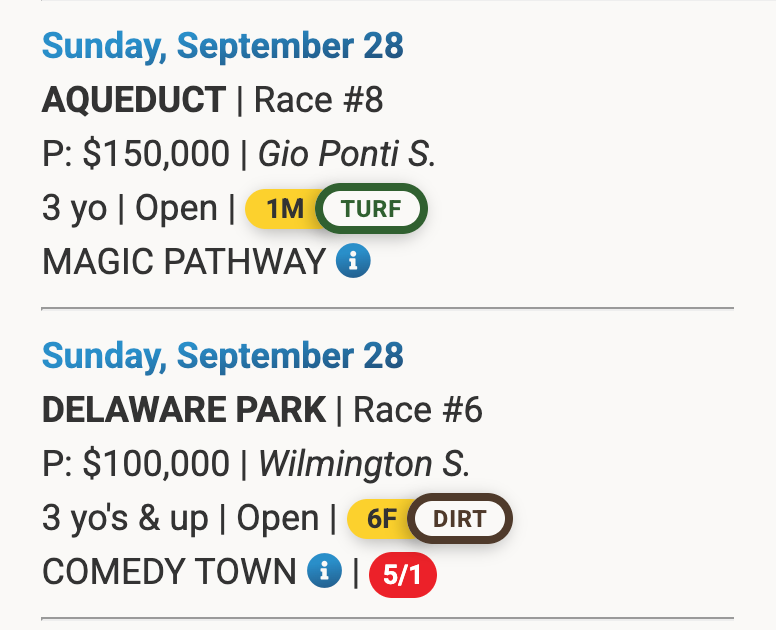Select the horse name MAGIC PATHWAY
The image size is (776, 630).
point(184,262)
